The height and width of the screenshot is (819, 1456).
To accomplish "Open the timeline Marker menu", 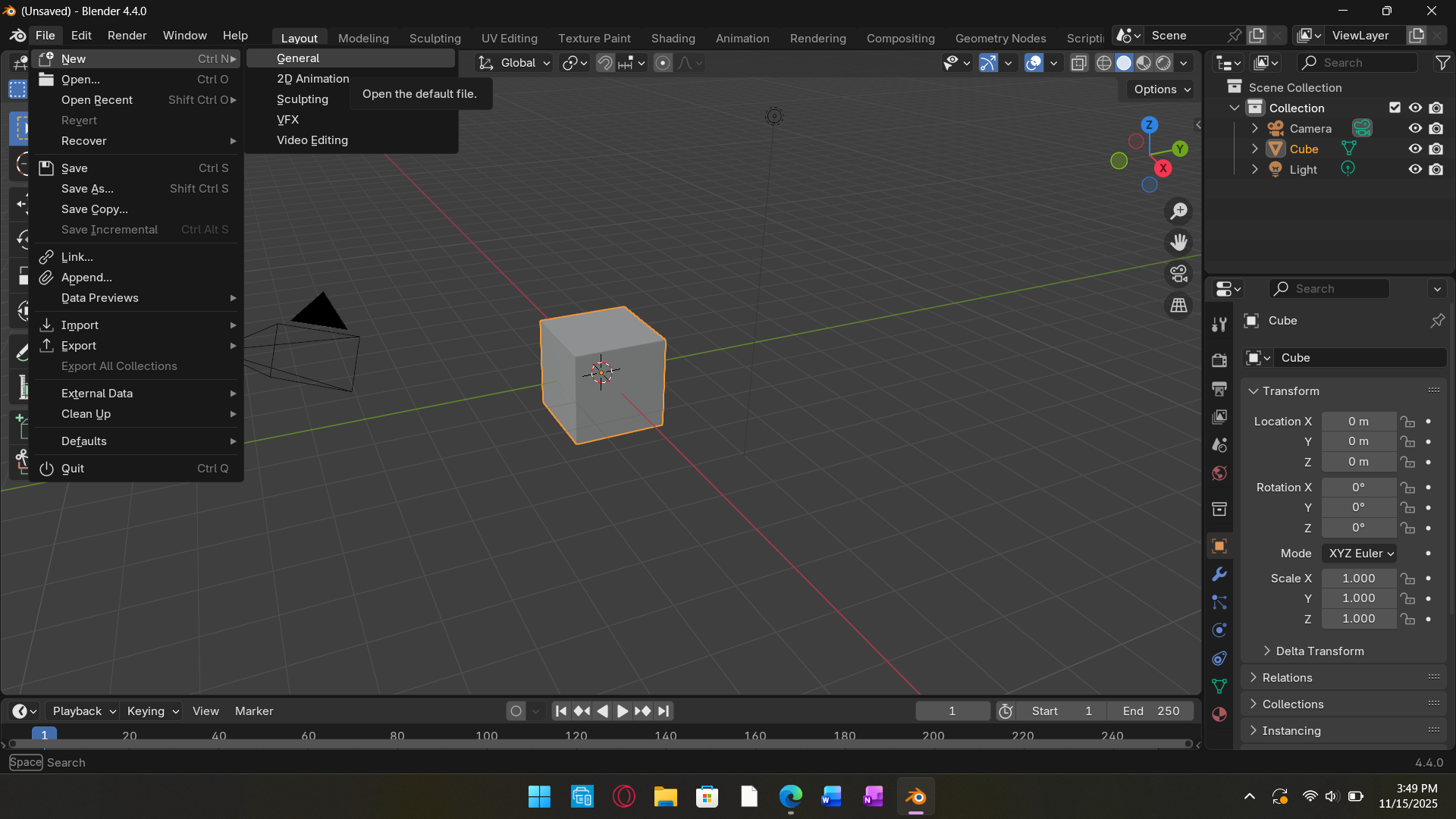I will tap(254, 711).
